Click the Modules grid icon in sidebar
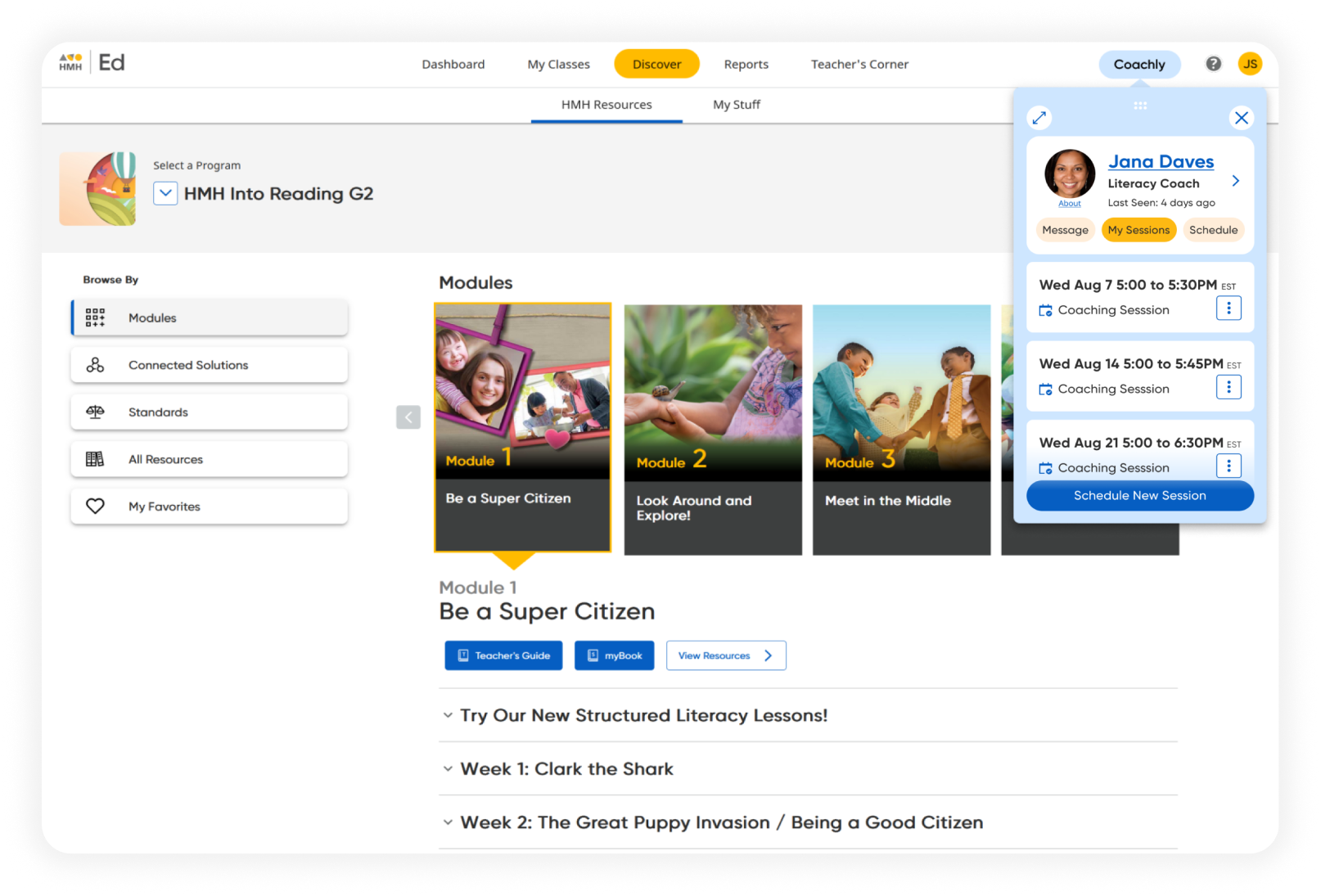Screen dimensions: 1321x896 click(95, 317)
